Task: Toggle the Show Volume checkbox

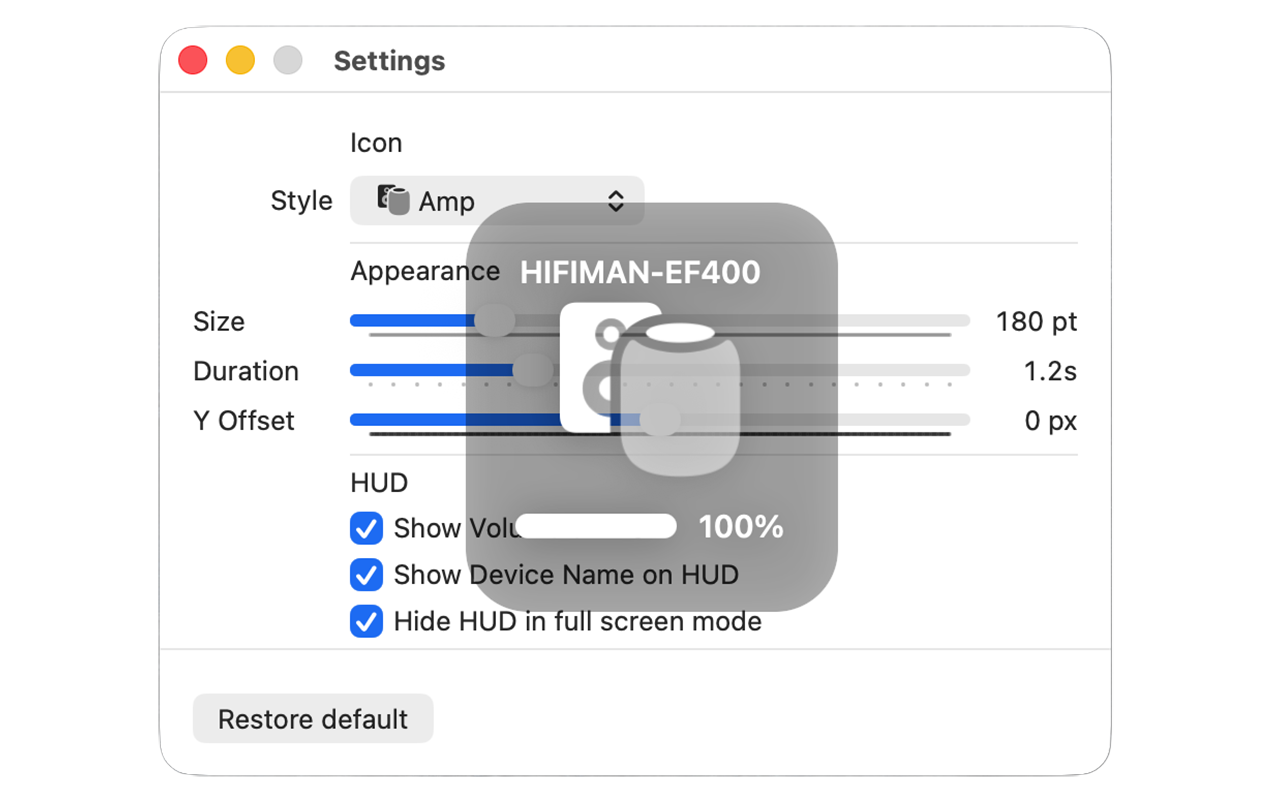Action: click(366, 528)
